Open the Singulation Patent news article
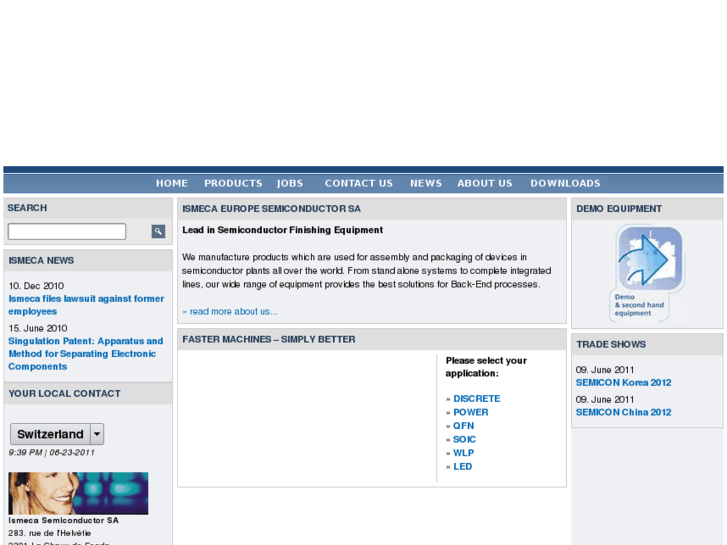This screenshot has width=727, height=545. 86,353
